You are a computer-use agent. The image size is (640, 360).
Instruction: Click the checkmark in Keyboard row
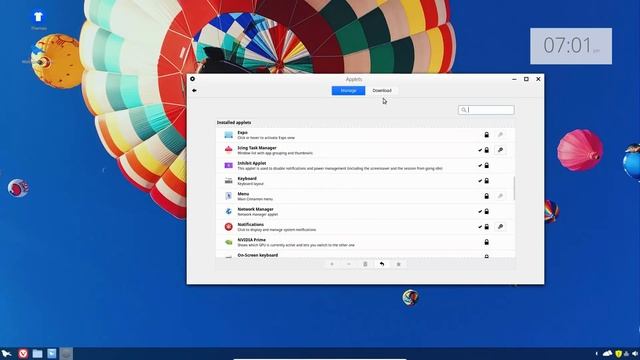pos(480,181)
